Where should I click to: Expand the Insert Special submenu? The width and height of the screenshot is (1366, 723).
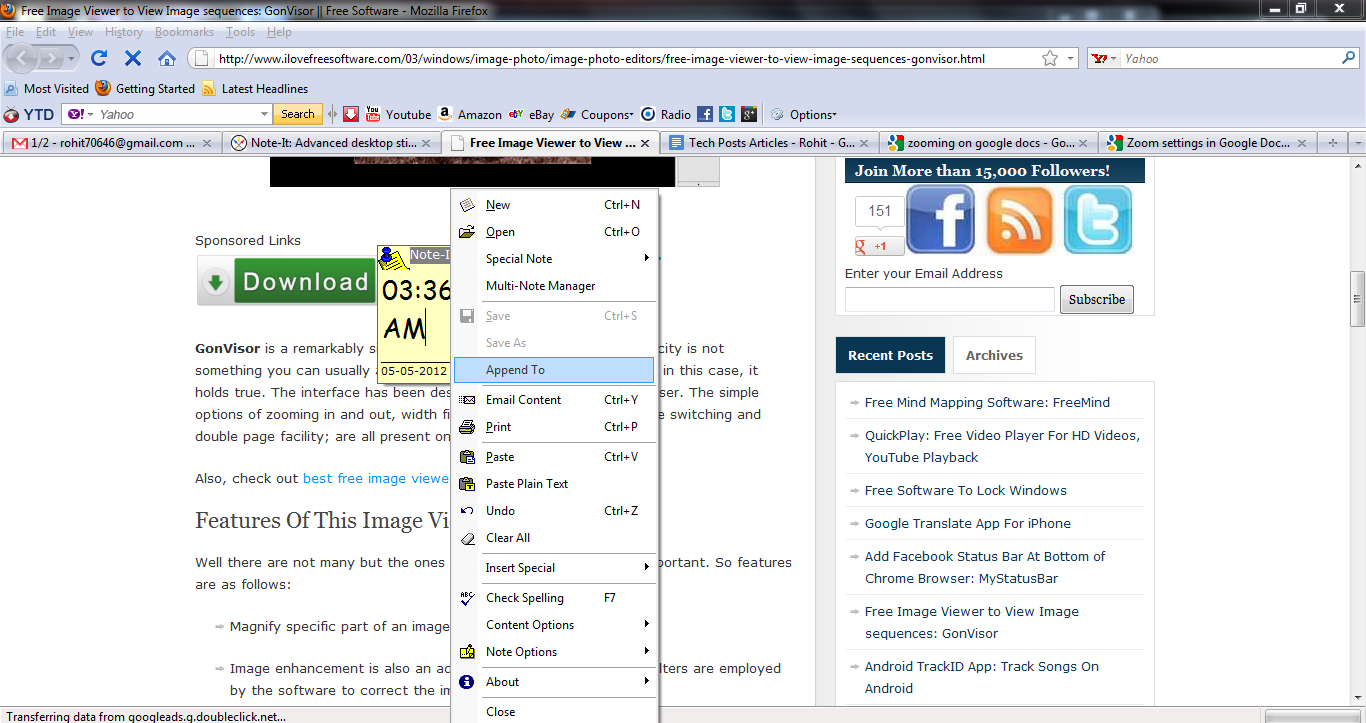click(556, 568)
